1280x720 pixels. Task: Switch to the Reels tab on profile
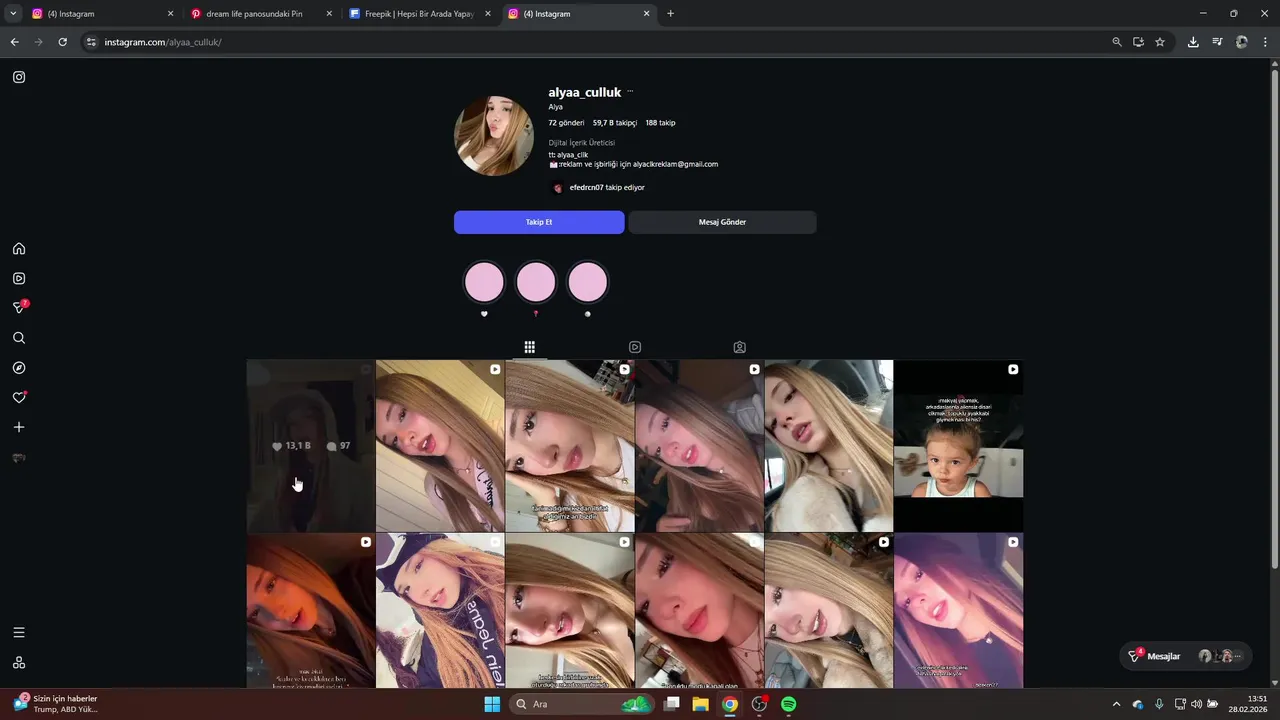635,347
